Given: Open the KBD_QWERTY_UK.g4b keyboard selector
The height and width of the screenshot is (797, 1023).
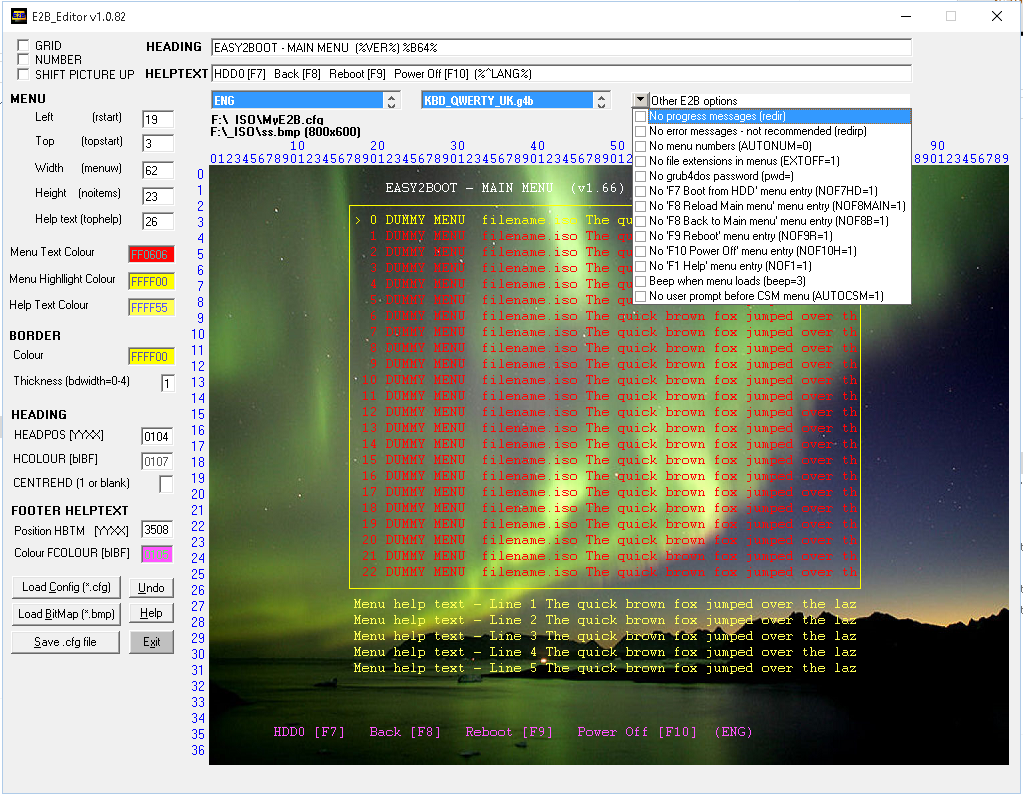Looking at the screenshot, I should click(x=508, y=100).
